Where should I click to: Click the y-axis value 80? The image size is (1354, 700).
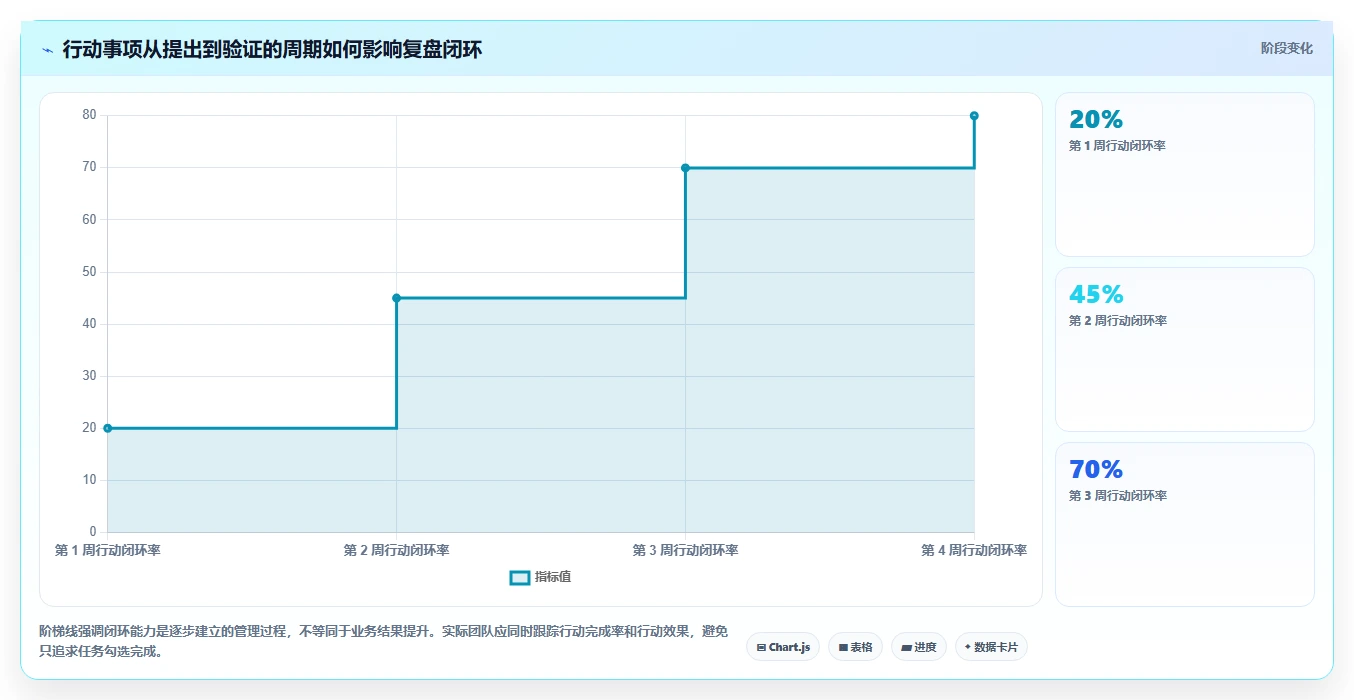point(90,115)
